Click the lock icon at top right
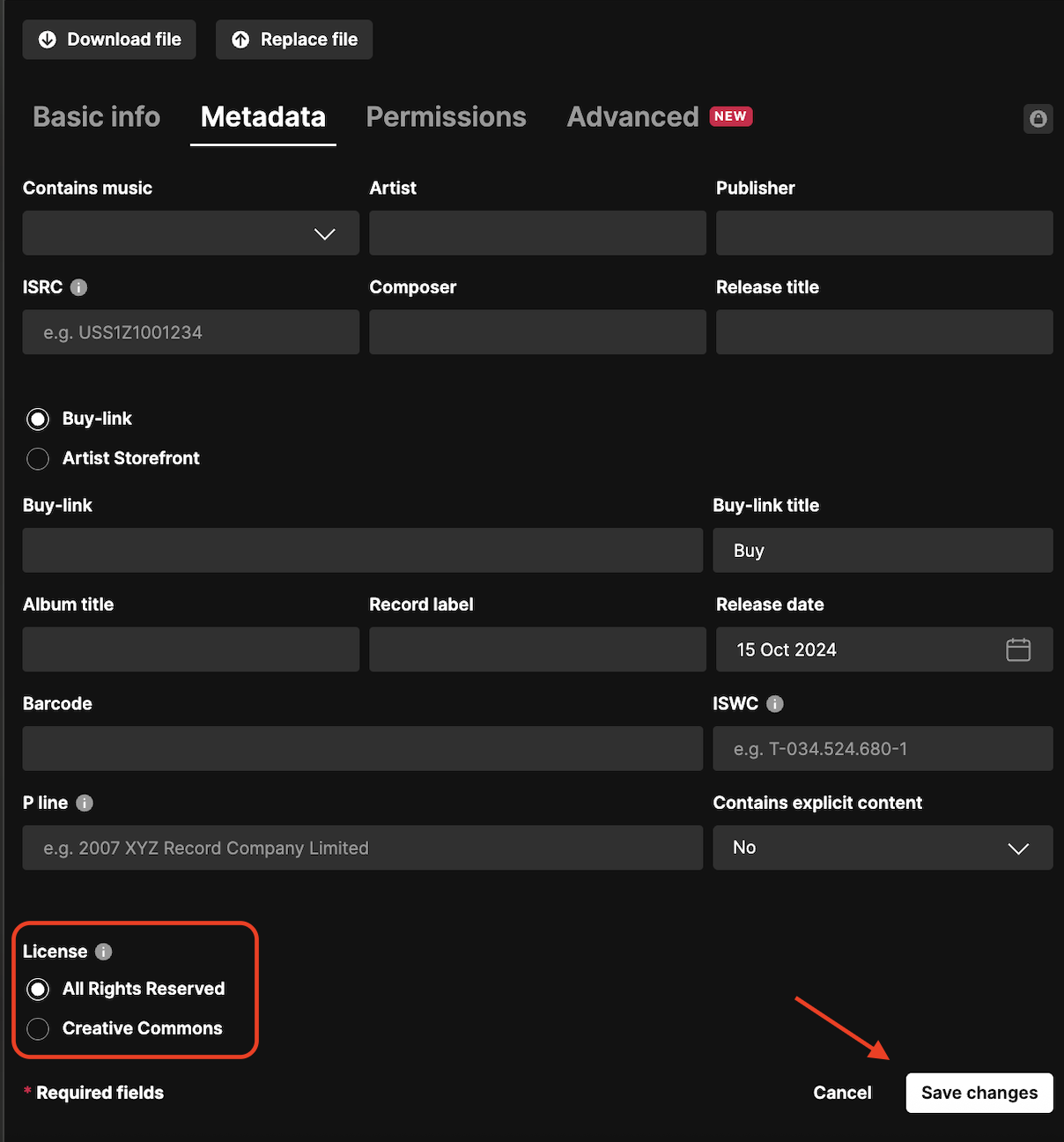Screen dimensions: 1064x1142 (1038, 119)
